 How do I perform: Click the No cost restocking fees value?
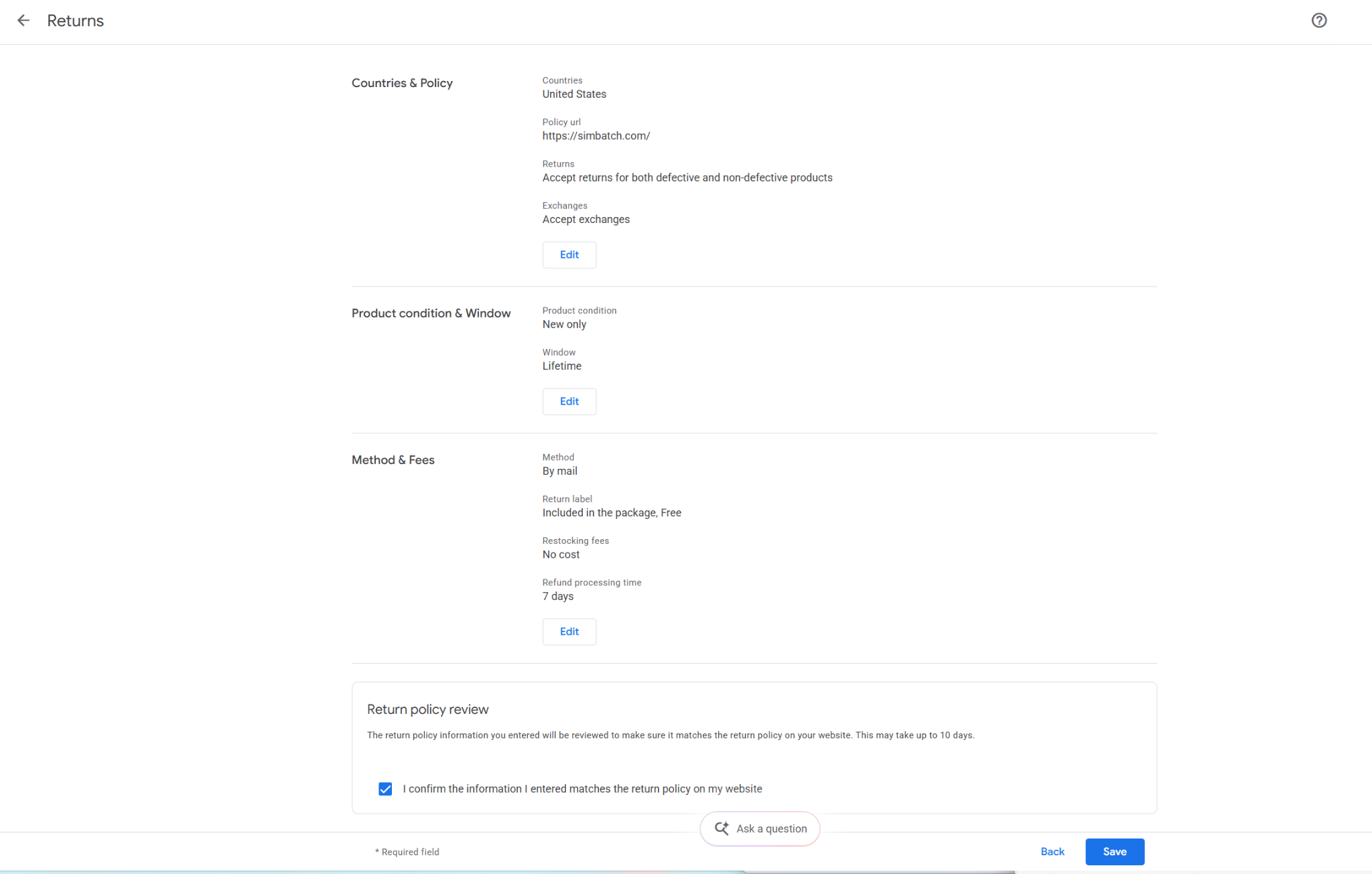pyautogui.click(x=561, y=555)
